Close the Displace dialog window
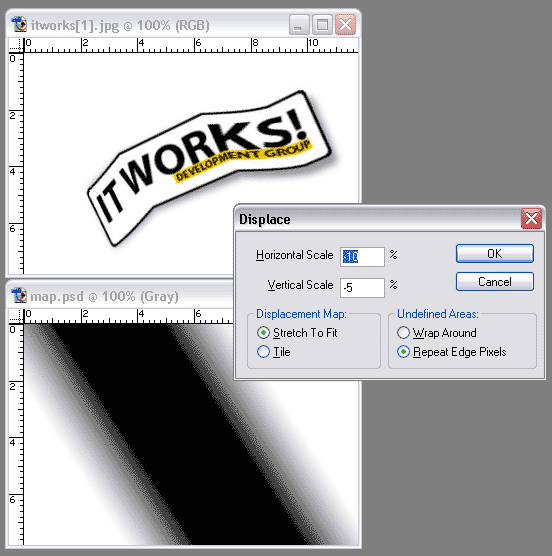The image size is (552, 556). (531, 219)
